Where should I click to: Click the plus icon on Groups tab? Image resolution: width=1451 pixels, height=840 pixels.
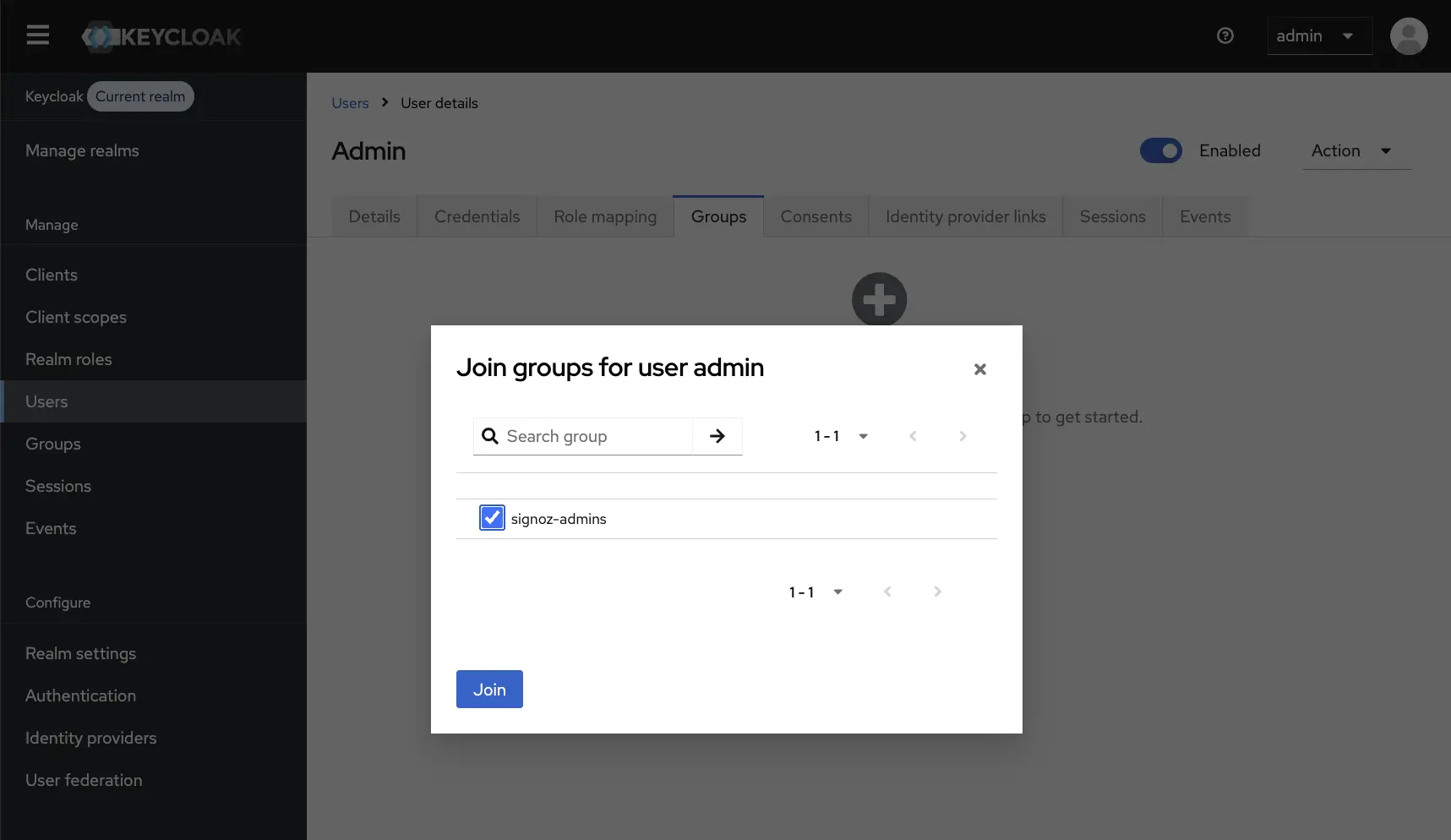pos(879,299)
